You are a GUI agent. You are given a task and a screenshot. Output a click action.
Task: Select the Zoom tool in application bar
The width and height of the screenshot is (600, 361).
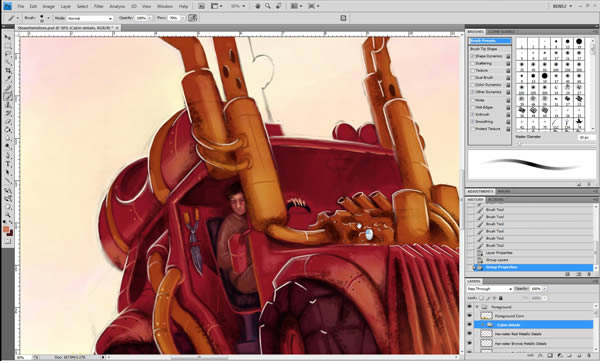click(268, 6)
